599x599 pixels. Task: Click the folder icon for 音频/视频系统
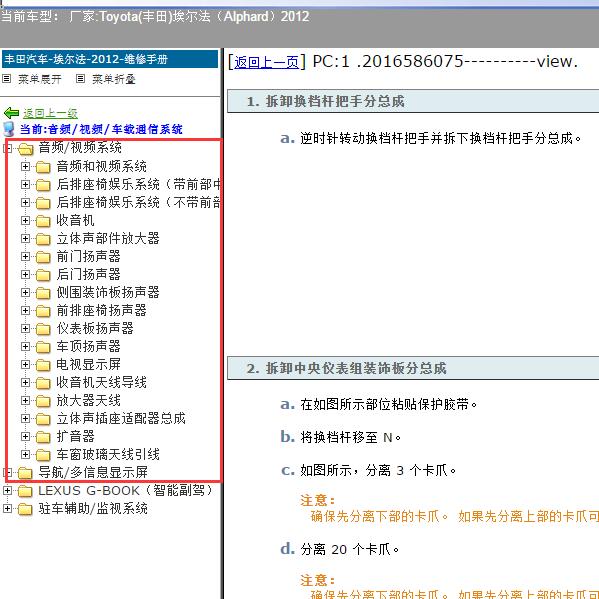26,149
